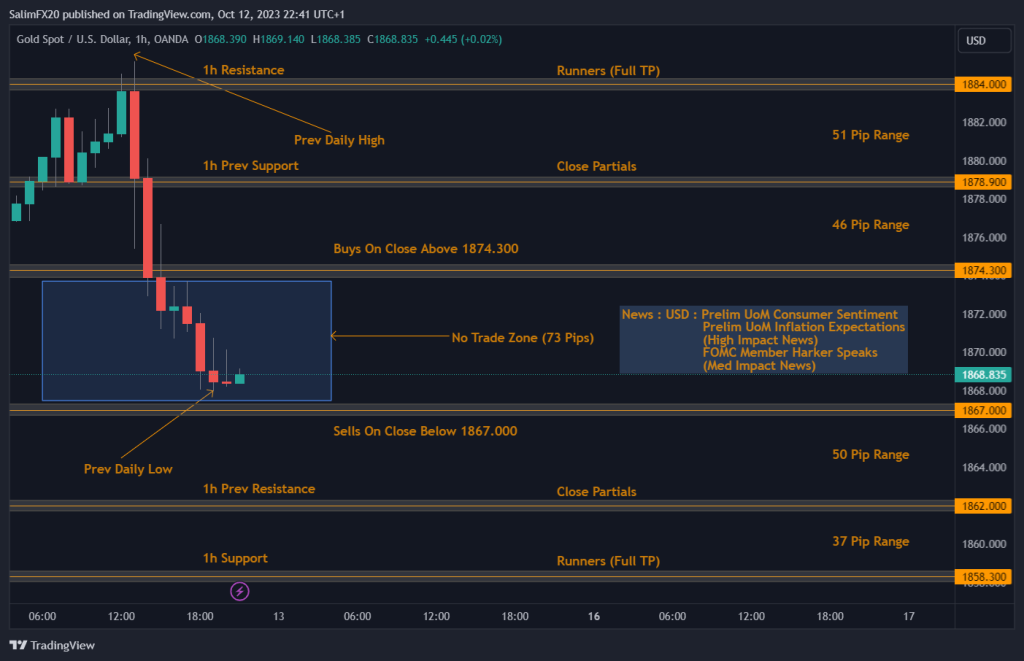This screenshot has height=661, width=1024.
Task: Open the USD currency selector
Action: click(984, 40)
